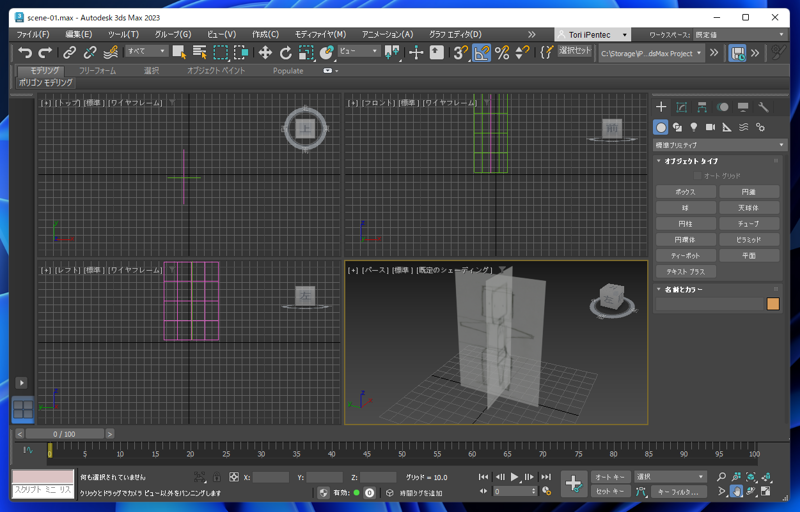This screenshot has width=800, height=512.
Task: Toggle the オート キー auto key button
Action: (611, 477)
